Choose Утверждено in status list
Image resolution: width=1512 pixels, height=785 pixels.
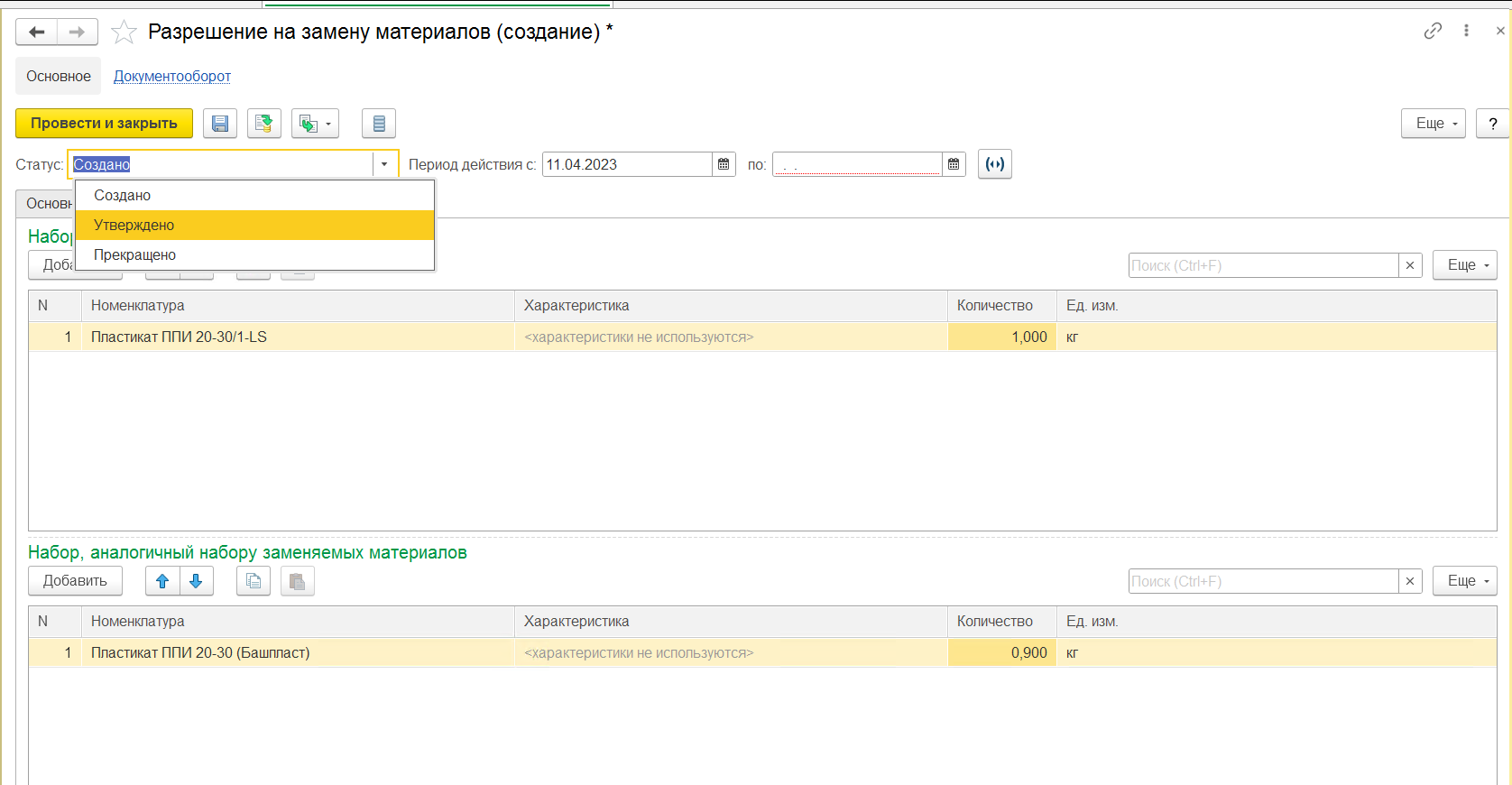coord(255,226)
